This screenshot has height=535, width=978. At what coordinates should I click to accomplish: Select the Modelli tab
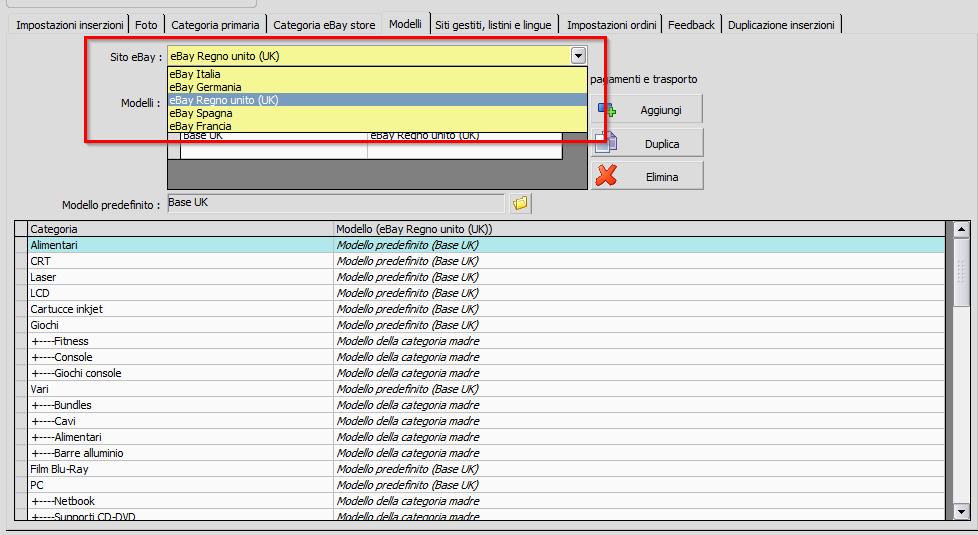(x=405, y=24)
